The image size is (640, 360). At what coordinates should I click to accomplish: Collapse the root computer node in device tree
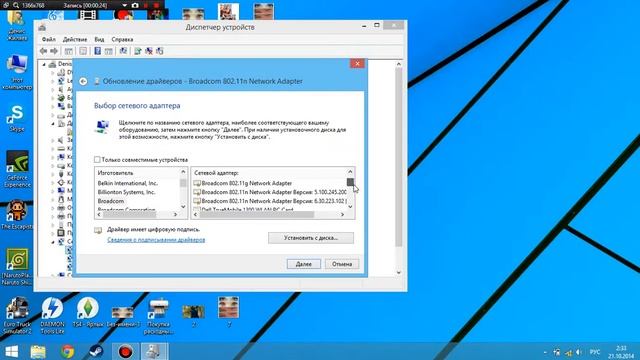pyautogui.click(x=44, y=64)
